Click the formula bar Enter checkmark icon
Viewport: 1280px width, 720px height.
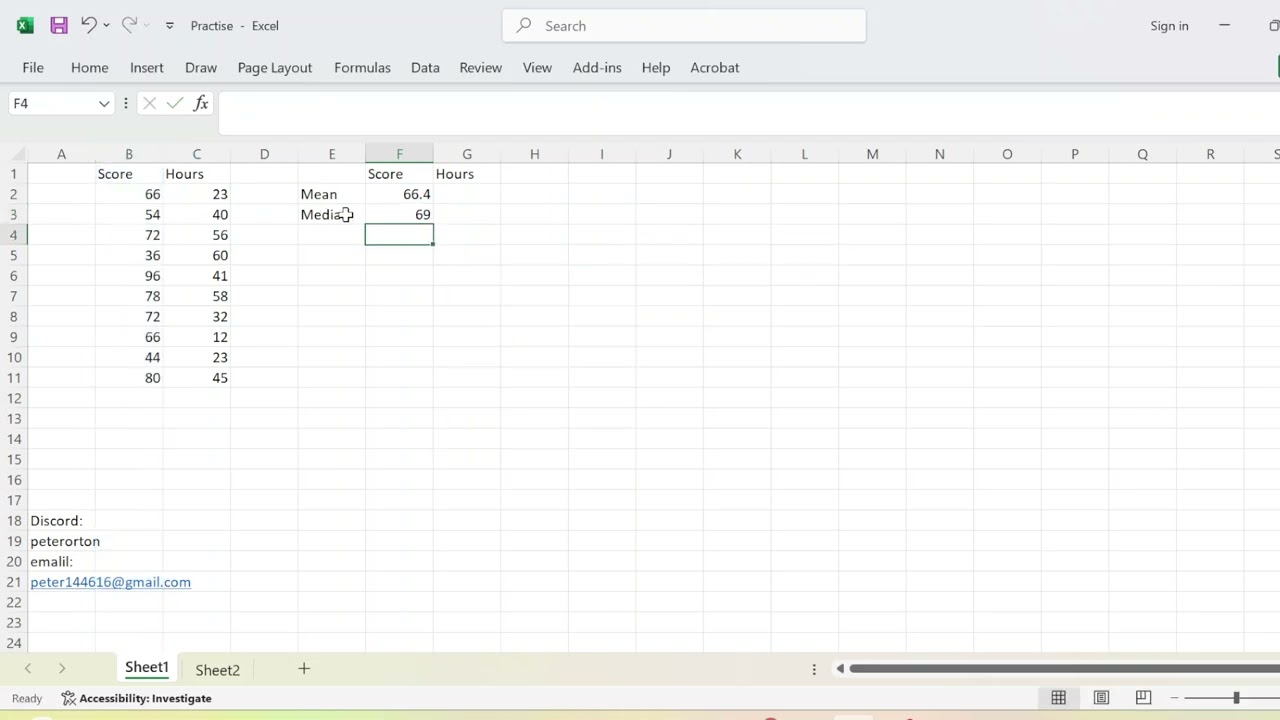coord(175,103)
